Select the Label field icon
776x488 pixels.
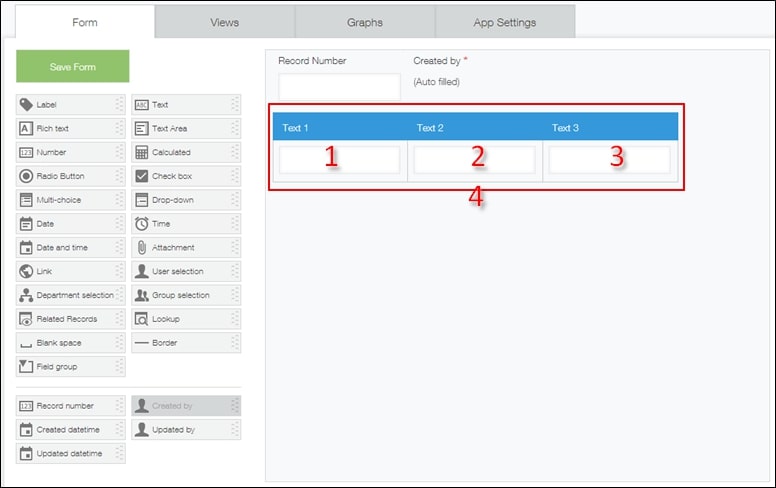[x=26, y=105]
